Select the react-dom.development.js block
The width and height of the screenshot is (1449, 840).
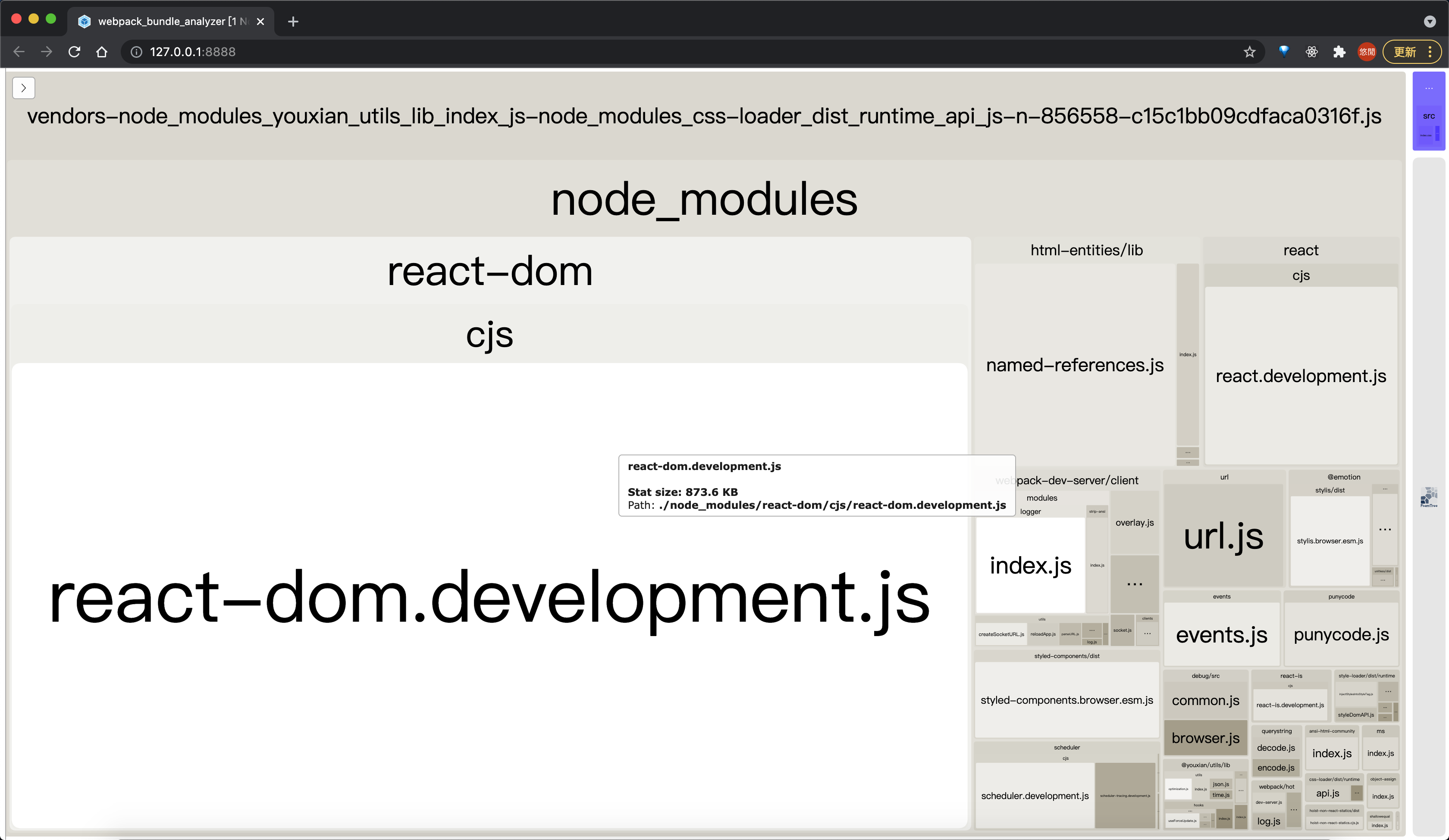click(489, 596)
